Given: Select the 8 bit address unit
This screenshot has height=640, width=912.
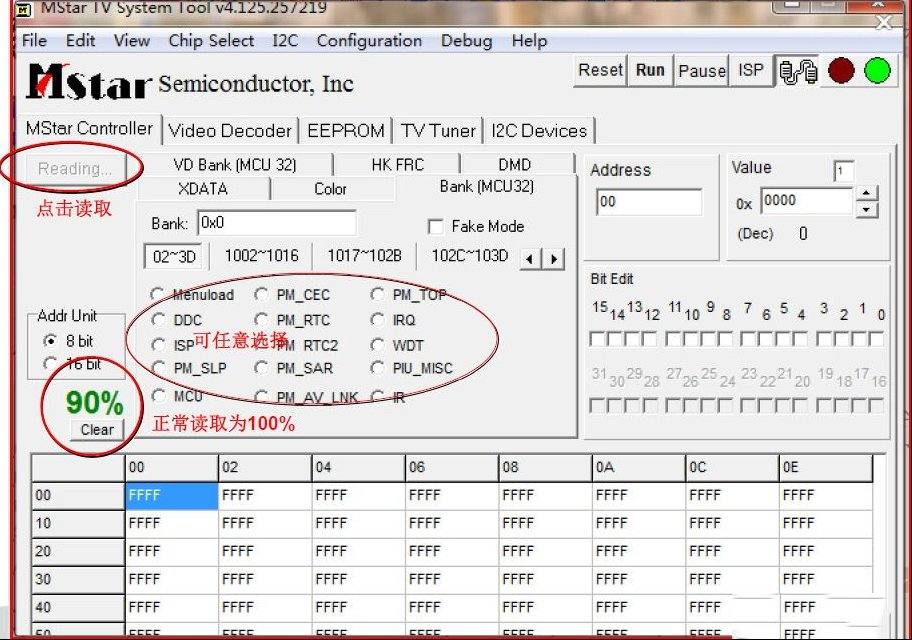Looking at the screenshot, I should pos(51,342).
